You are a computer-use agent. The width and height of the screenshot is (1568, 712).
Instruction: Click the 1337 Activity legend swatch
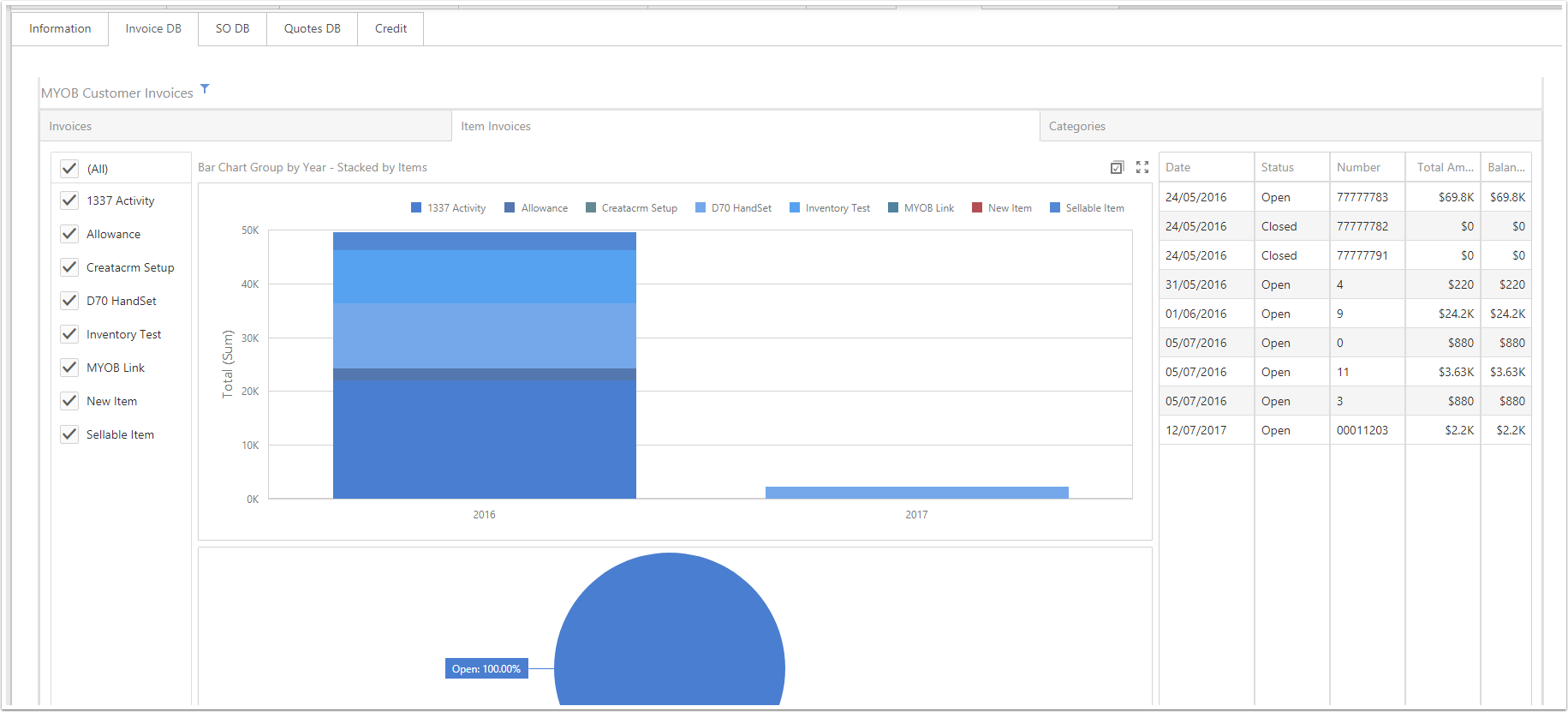416,207
